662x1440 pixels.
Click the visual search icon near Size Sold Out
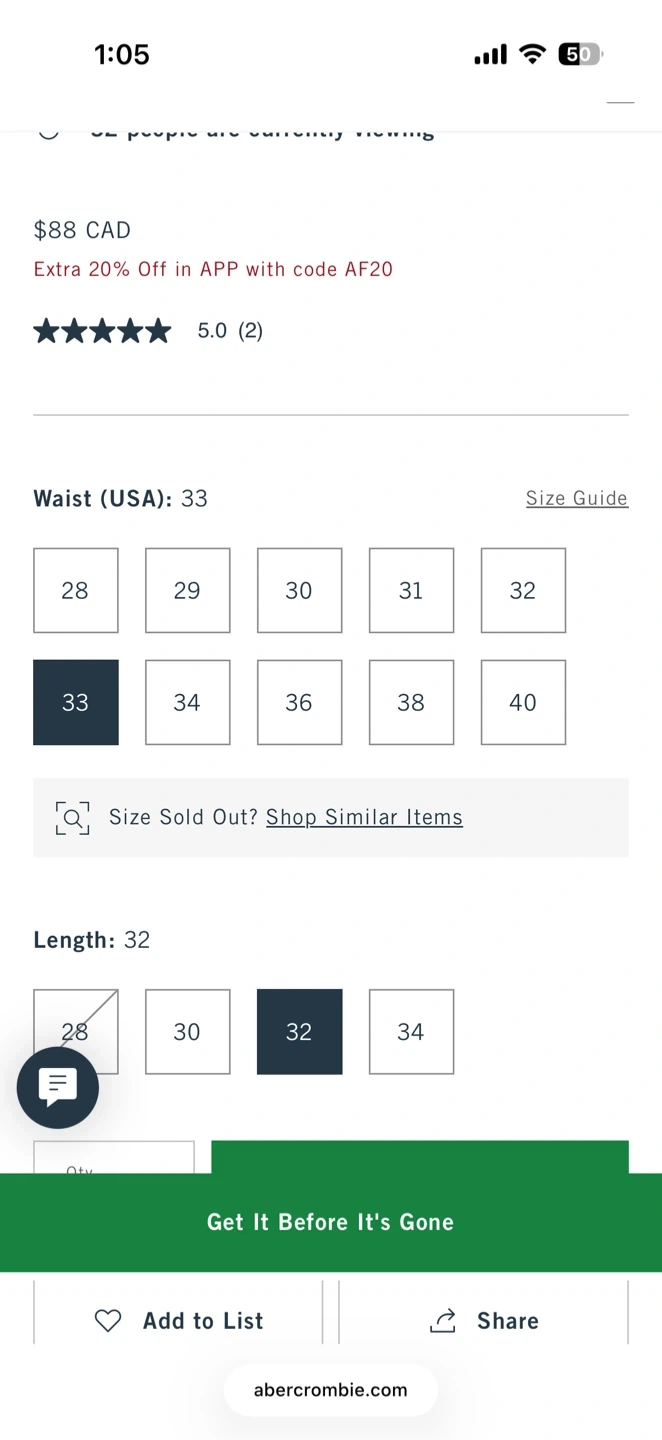(72, 818)
